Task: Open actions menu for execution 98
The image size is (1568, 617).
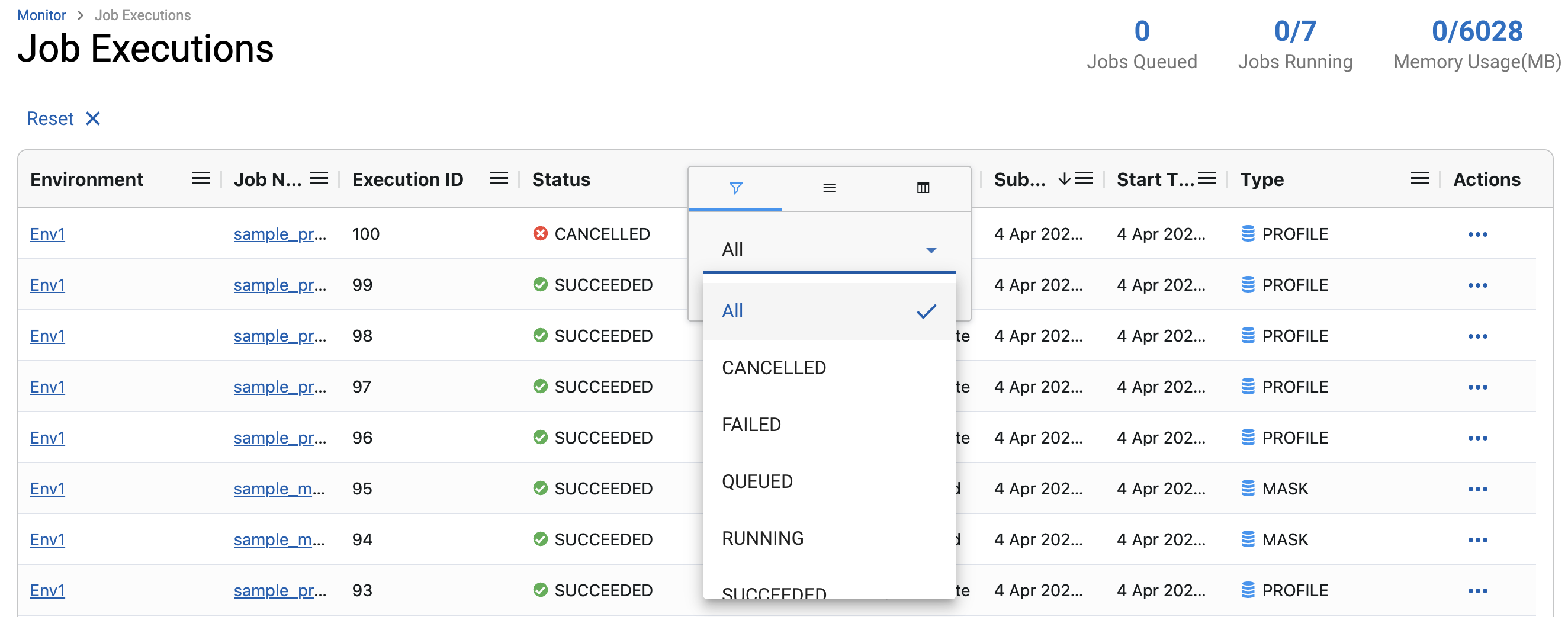Action: (1477, 336)
